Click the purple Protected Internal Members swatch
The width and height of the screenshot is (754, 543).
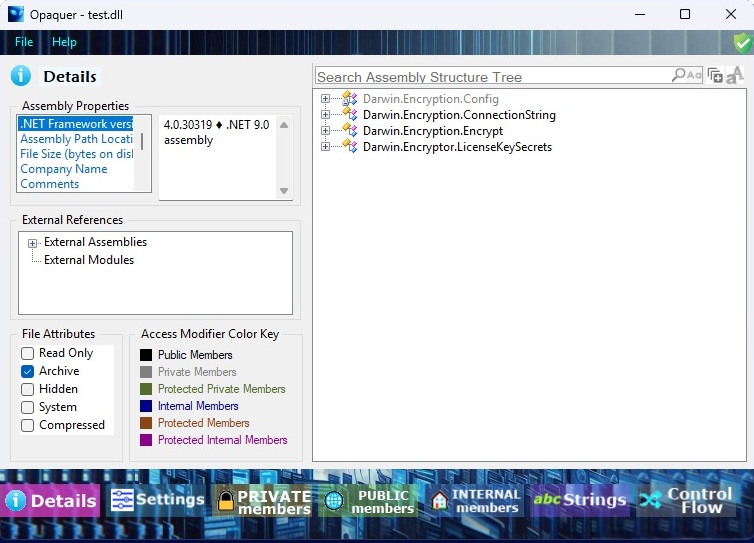146,440
